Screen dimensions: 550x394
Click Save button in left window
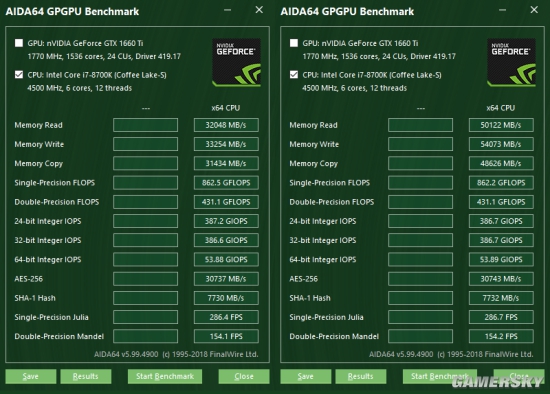click(x=31, y=376)
